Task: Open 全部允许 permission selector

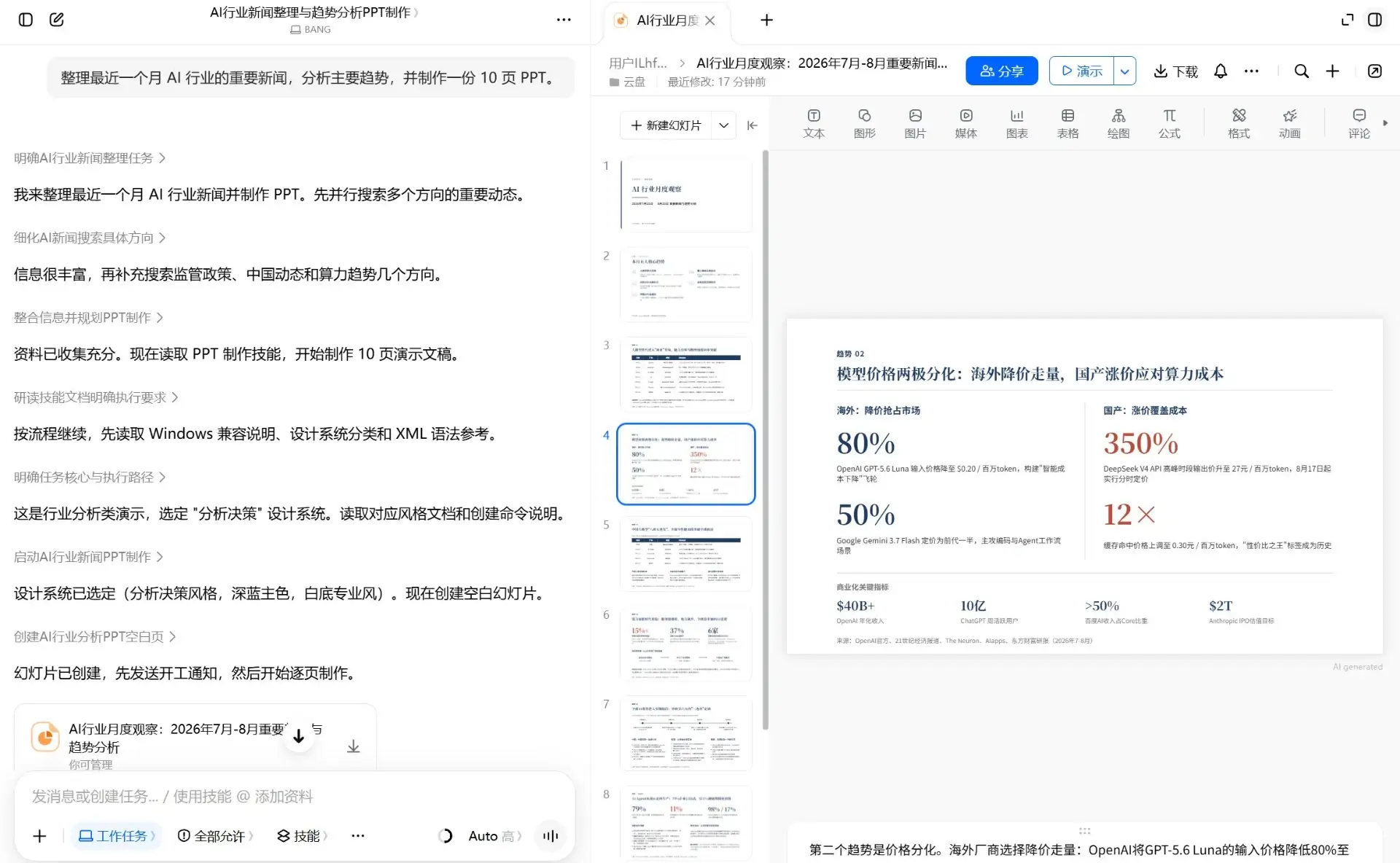Action: [215, 836]
